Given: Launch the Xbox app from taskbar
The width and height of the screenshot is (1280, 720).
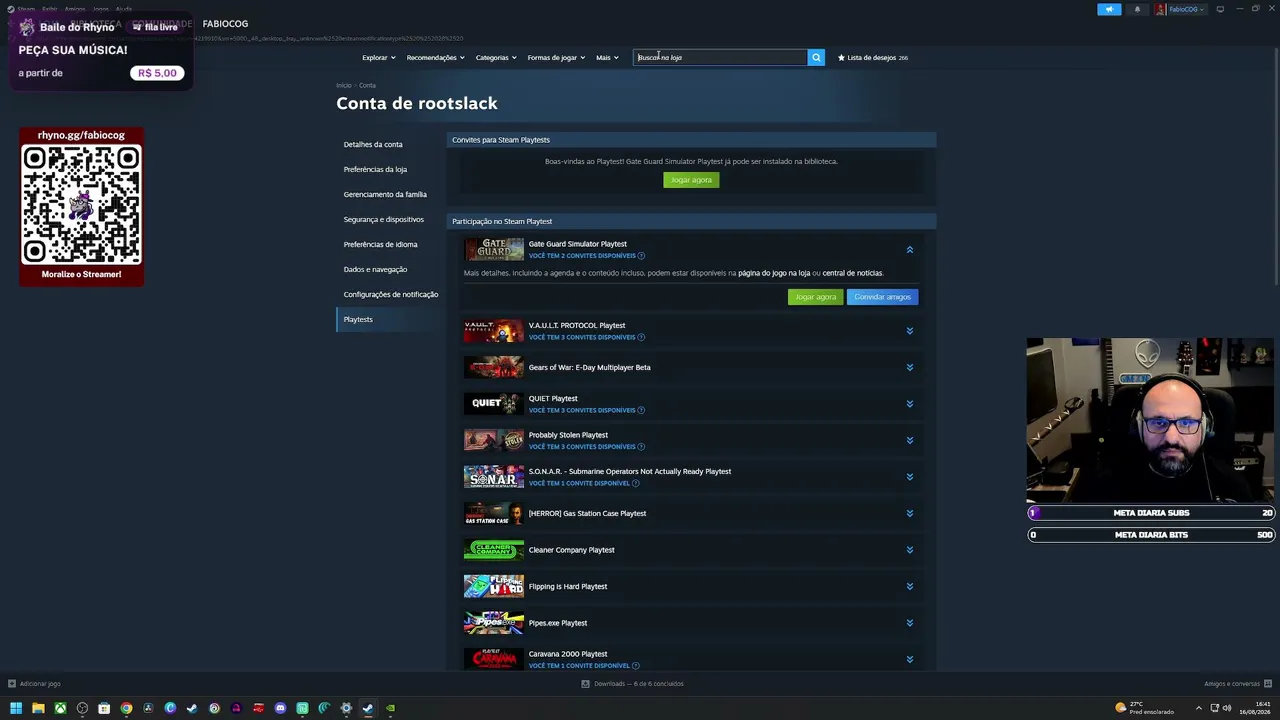Looking at the screenshot, I should tap(60, 708).
